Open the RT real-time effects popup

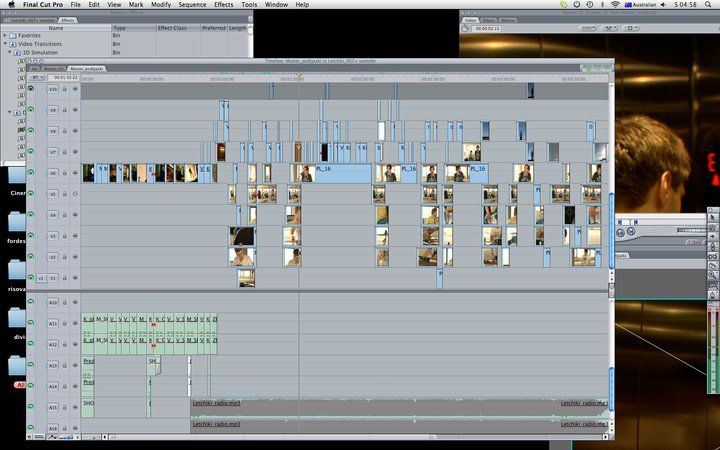coord(36,78)
